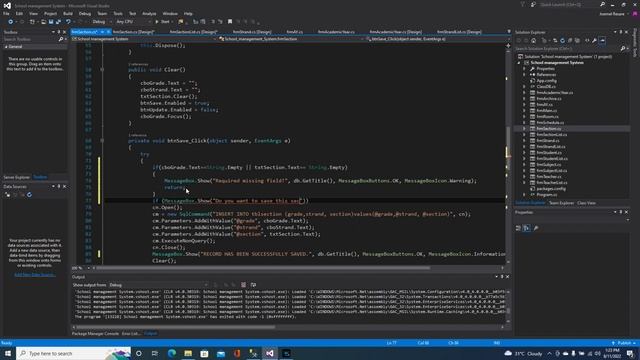Screen dimensions: 640x360
Task: Collapse the btnSave_Click method outlining toggle
Action: tap(102, 141)
